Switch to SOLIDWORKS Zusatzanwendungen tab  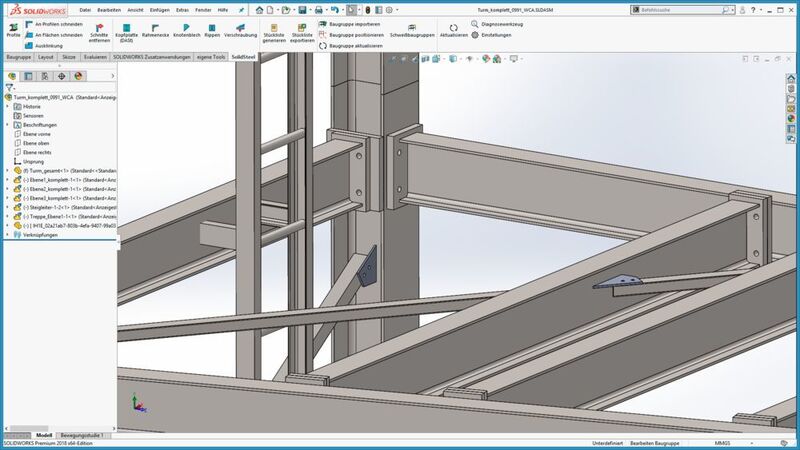pyautogui.click(x=152, y=57)
